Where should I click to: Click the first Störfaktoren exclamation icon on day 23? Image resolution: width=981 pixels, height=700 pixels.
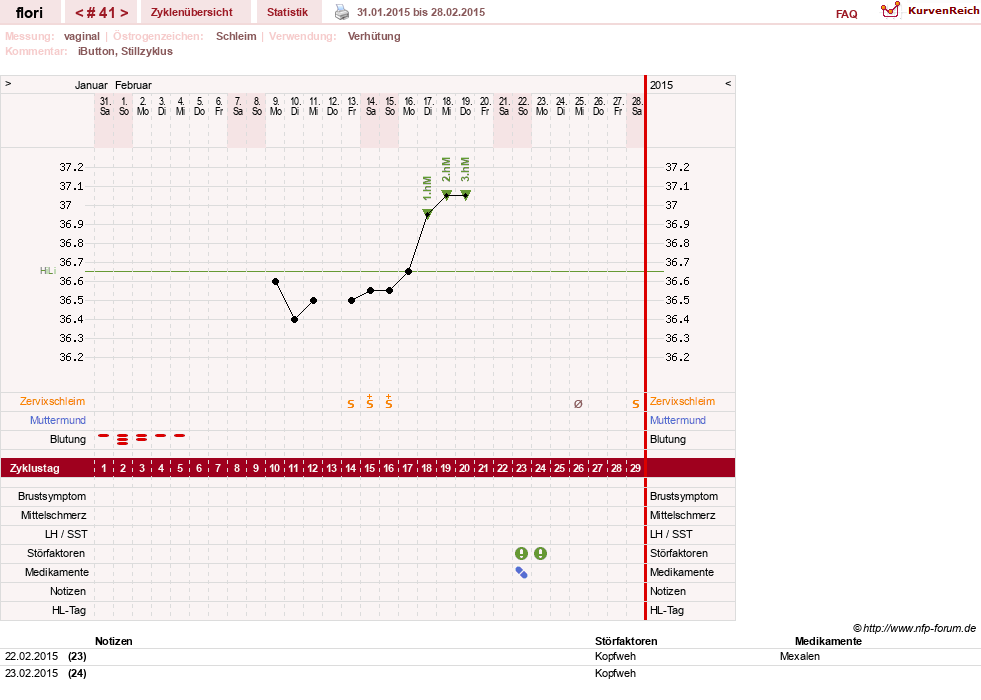(521, 553)
